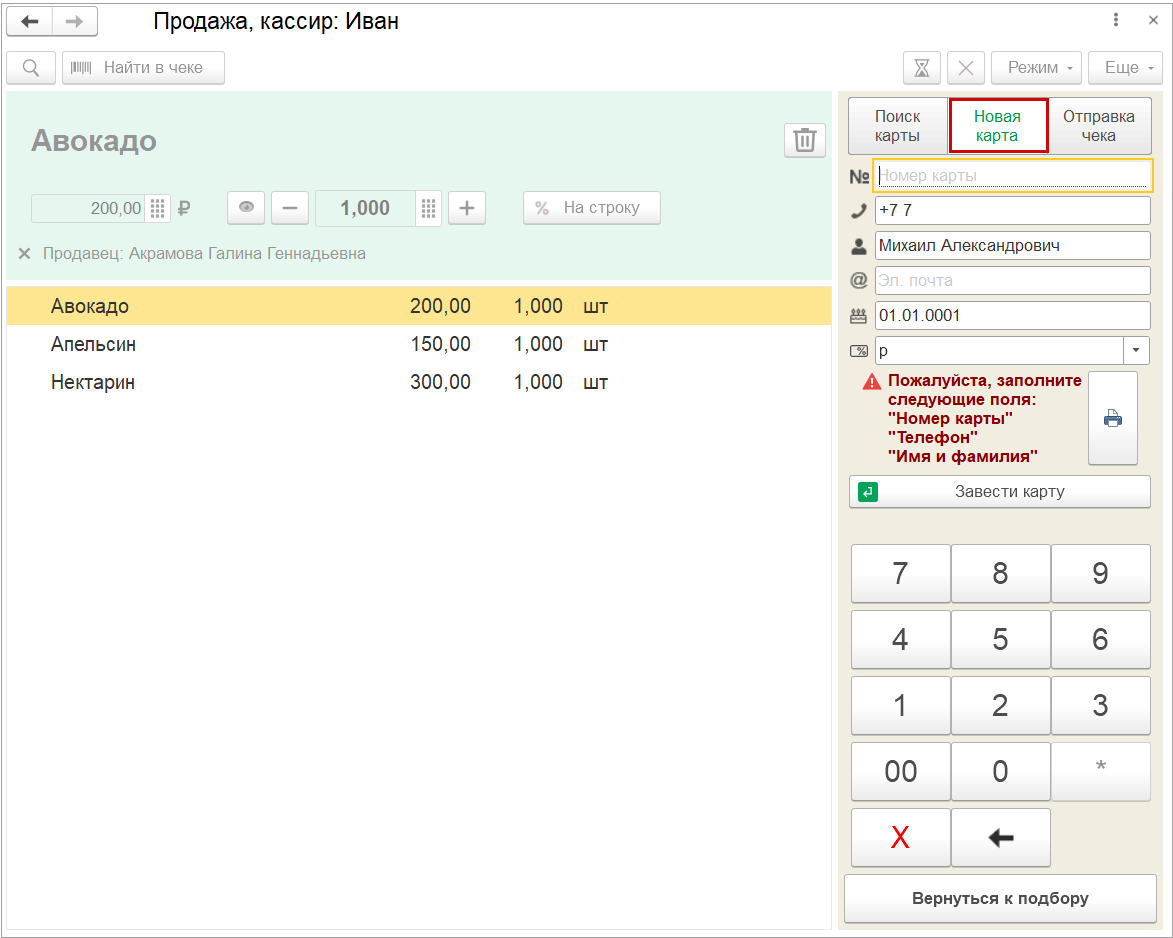Viewport: 1173px width, 938px height.
Task: Switch to the "Новая карта" tab
Action: [x=998, y=126]
